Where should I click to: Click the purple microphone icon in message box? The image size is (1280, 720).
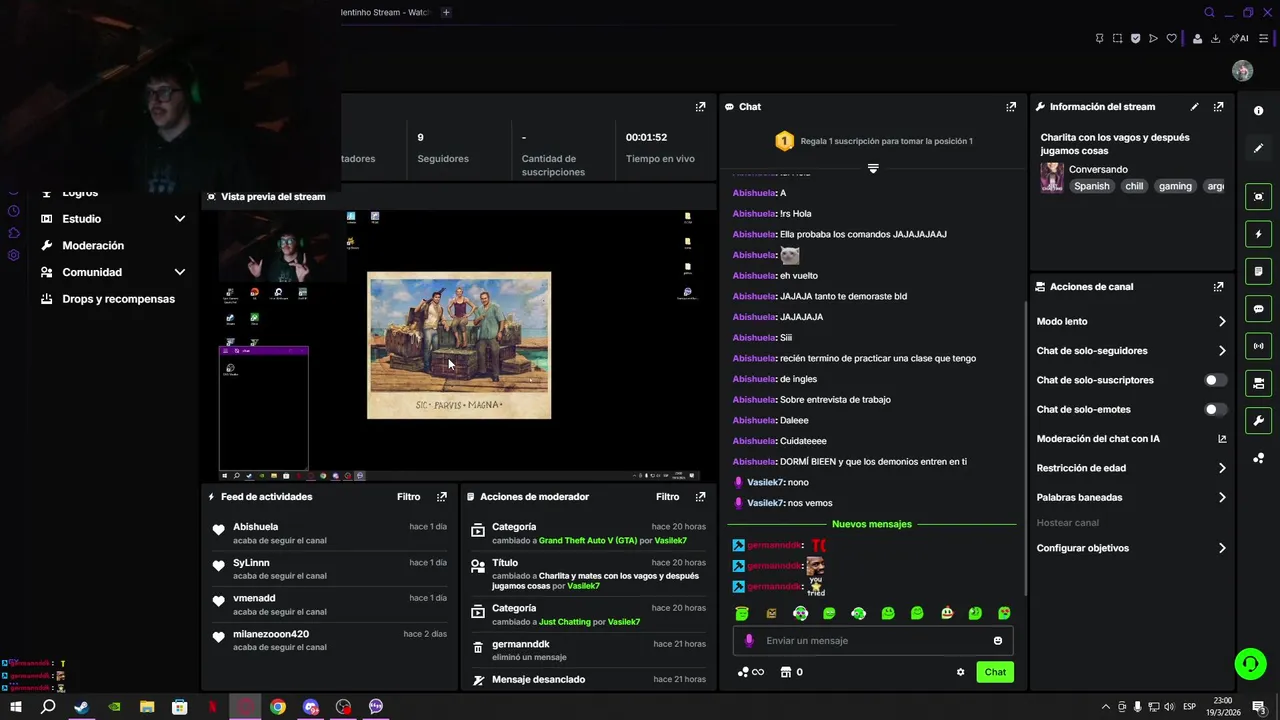coord(749,641)
